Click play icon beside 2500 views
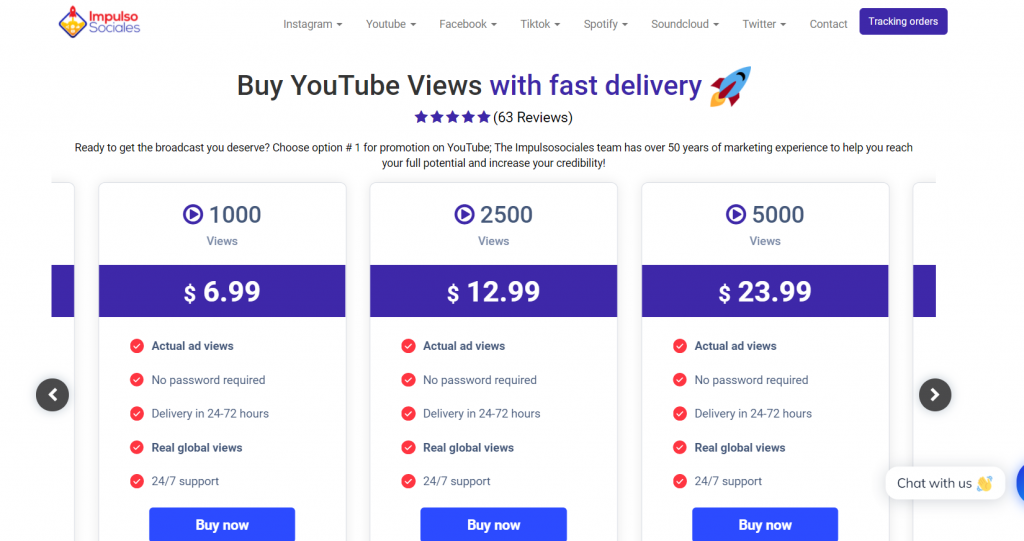 coord(464,214)
